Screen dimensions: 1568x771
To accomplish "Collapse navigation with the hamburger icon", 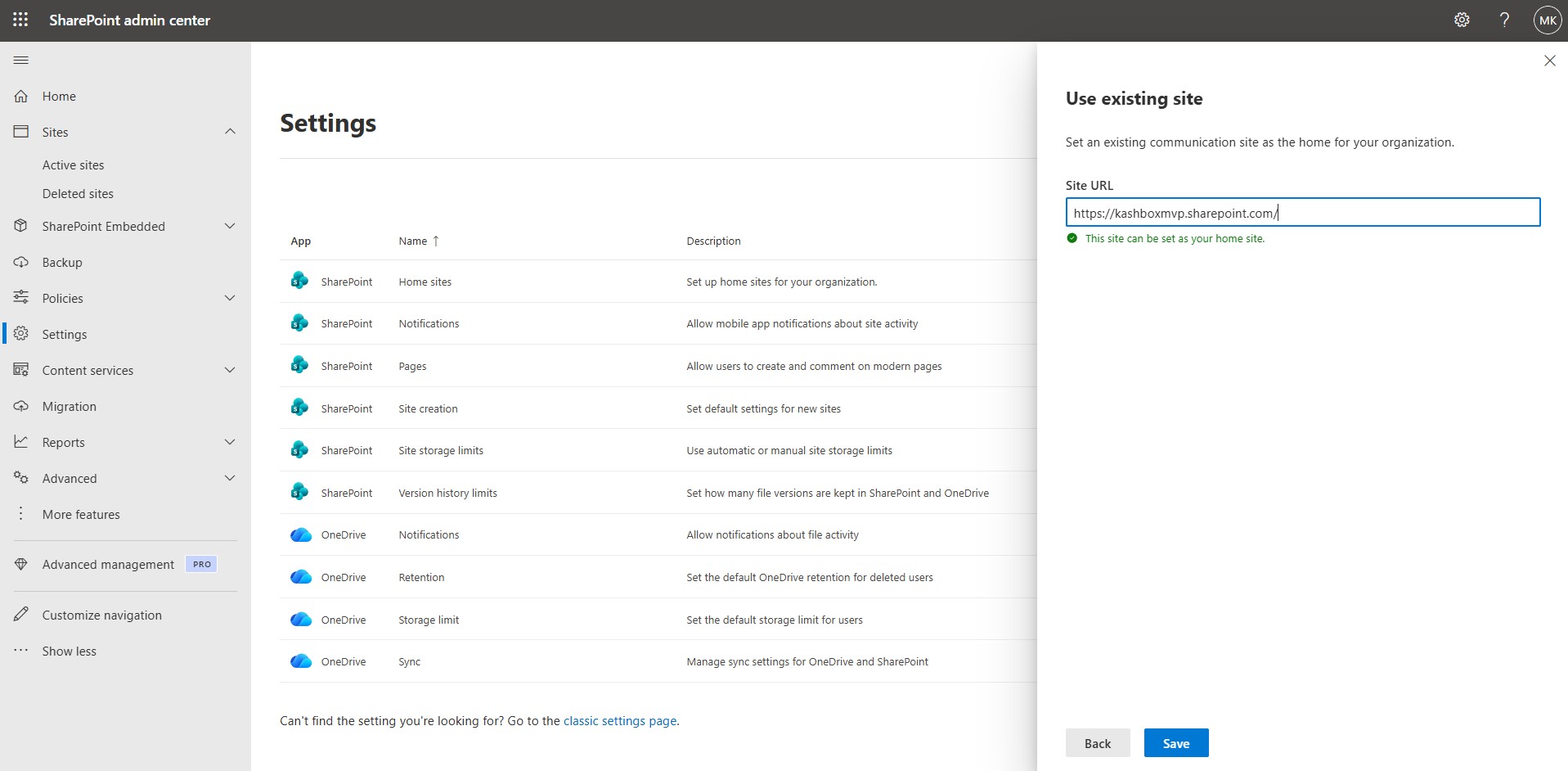I will pos(21,60).
